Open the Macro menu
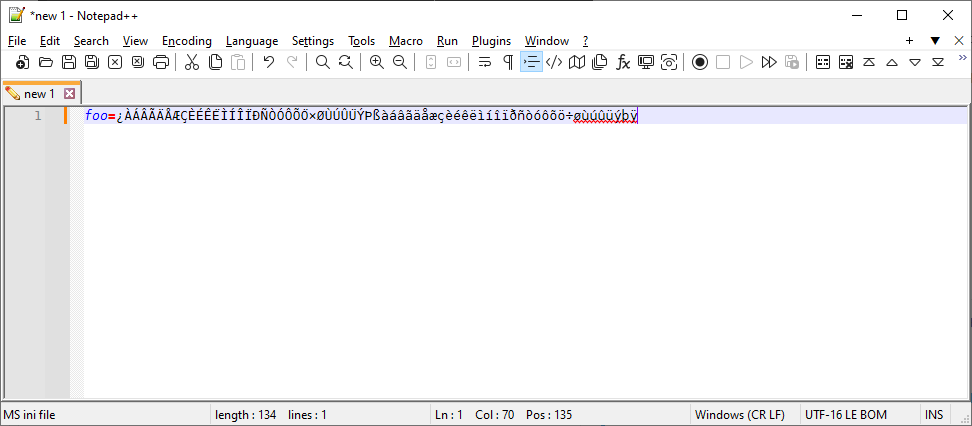This screenshot has height=426, width=972. [406, 41]
